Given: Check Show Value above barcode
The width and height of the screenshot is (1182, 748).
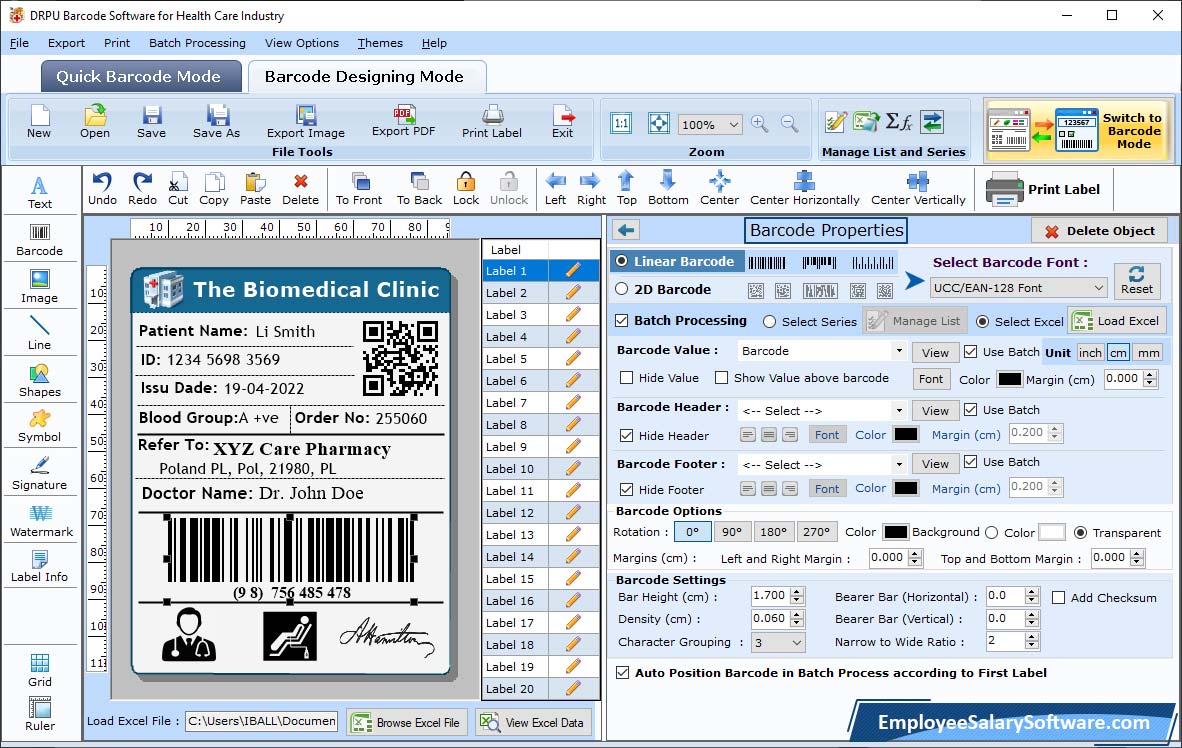Looking at the screenshot, I should coord(721,378).
